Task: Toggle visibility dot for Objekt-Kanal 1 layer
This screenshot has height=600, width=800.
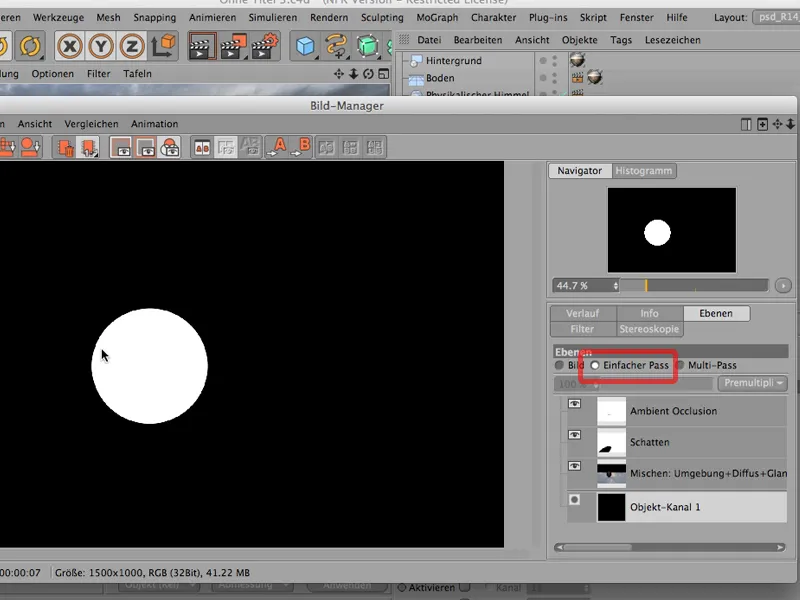Action: [574, 499]
